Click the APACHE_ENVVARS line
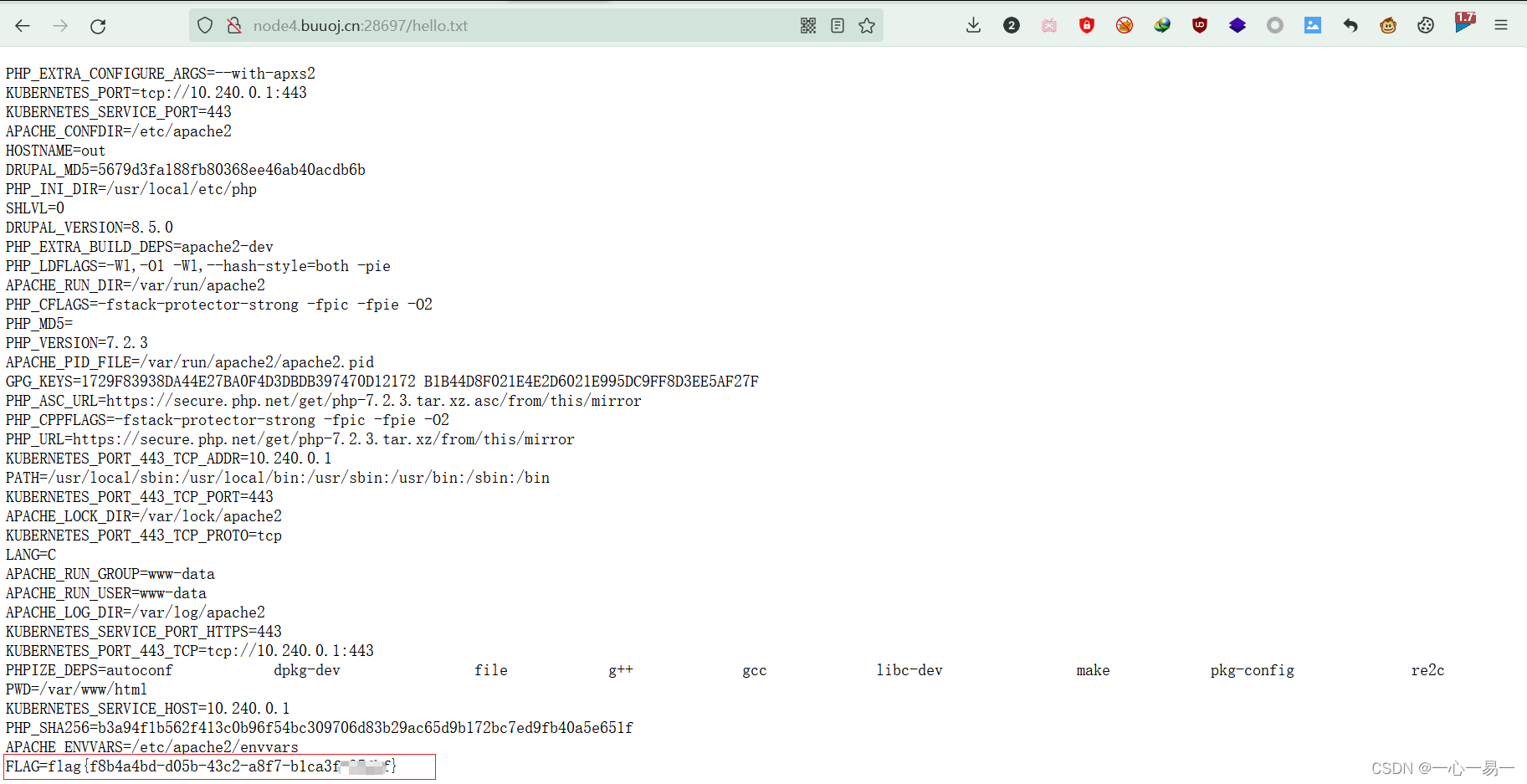Viewport: 1527px width, 784px height. 152,747
